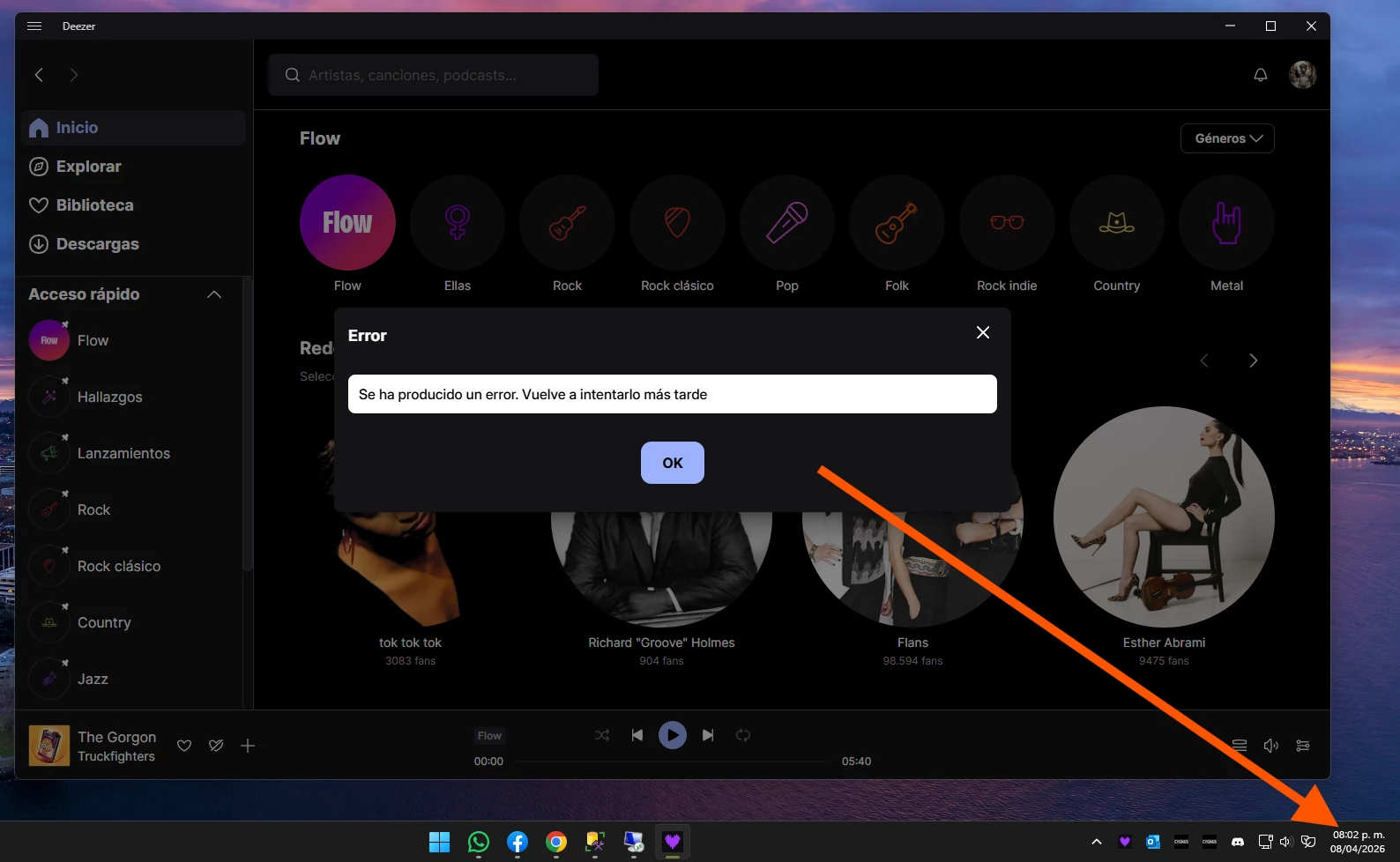Show next artists with right carousel arrow
Viewport: 1400px width, 862px height.
pos(1253,360)
